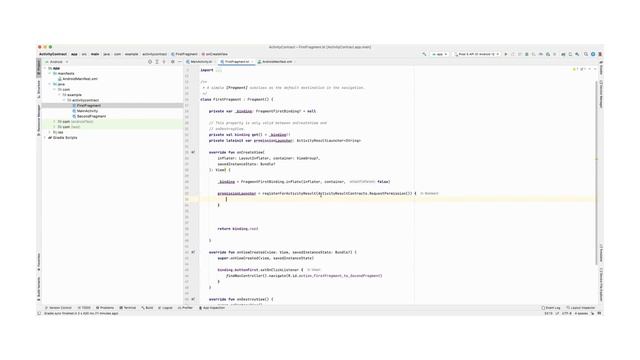Click the override gutter icon beside onViewCreated

pos(193,252)
